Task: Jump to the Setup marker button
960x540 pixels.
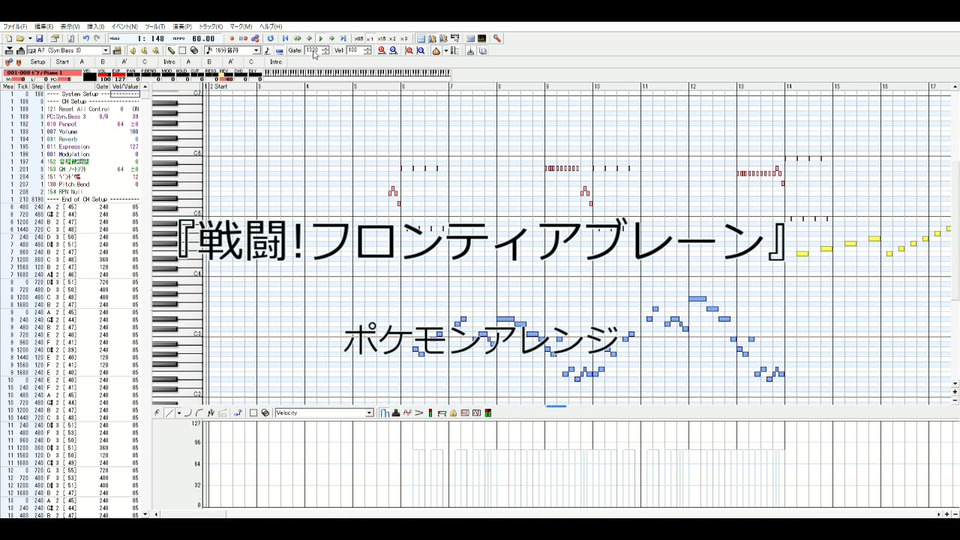Action: [x=38, y=62]
